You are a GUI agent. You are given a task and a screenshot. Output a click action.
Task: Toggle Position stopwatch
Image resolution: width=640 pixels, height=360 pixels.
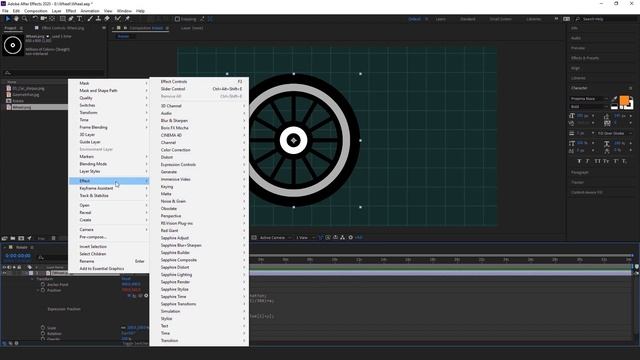tap(43, 290)
